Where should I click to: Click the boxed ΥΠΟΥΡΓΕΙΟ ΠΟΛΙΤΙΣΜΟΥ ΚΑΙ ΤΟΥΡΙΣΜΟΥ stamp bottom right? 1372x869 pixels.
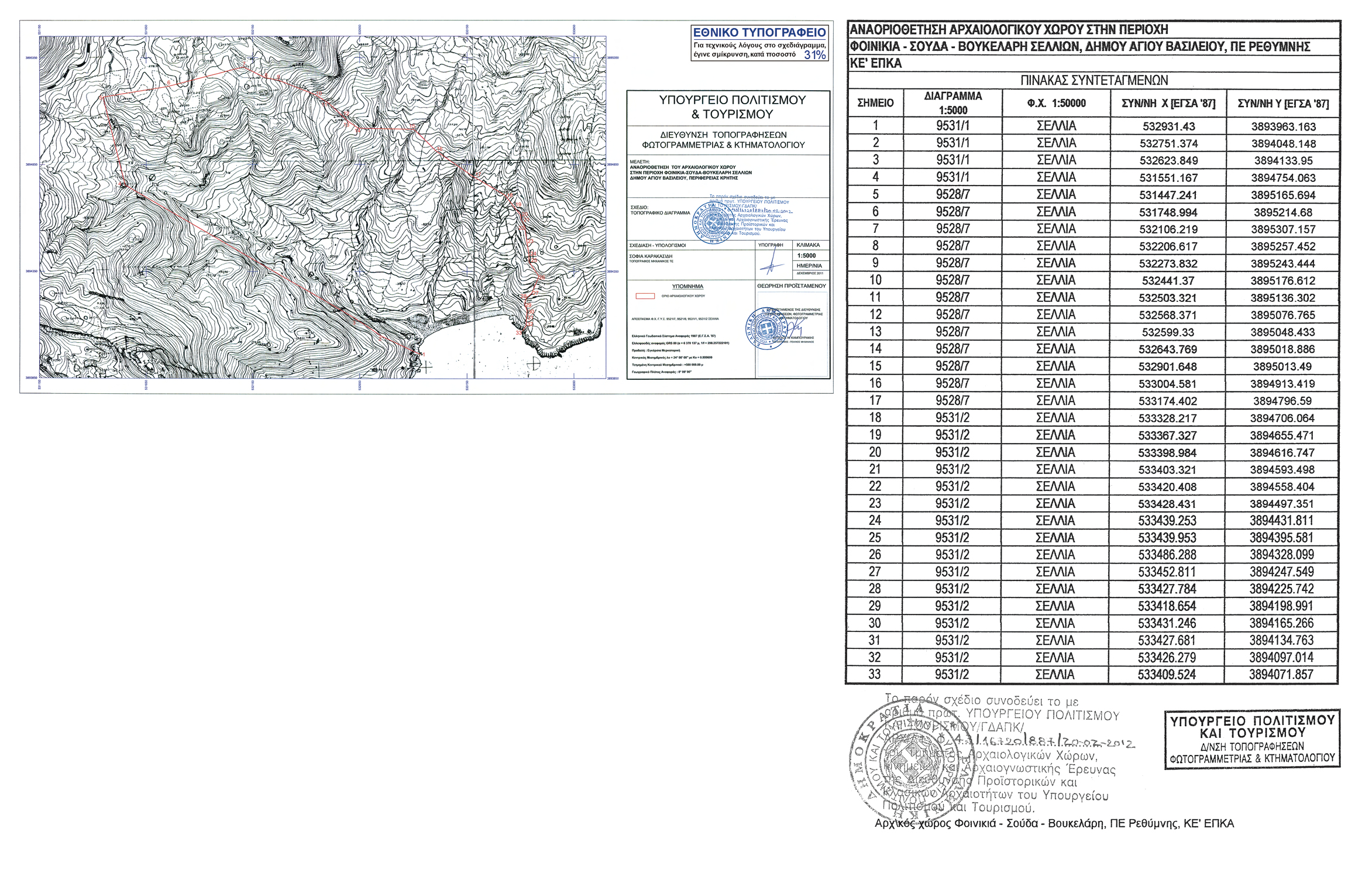tap(1252, 739)
